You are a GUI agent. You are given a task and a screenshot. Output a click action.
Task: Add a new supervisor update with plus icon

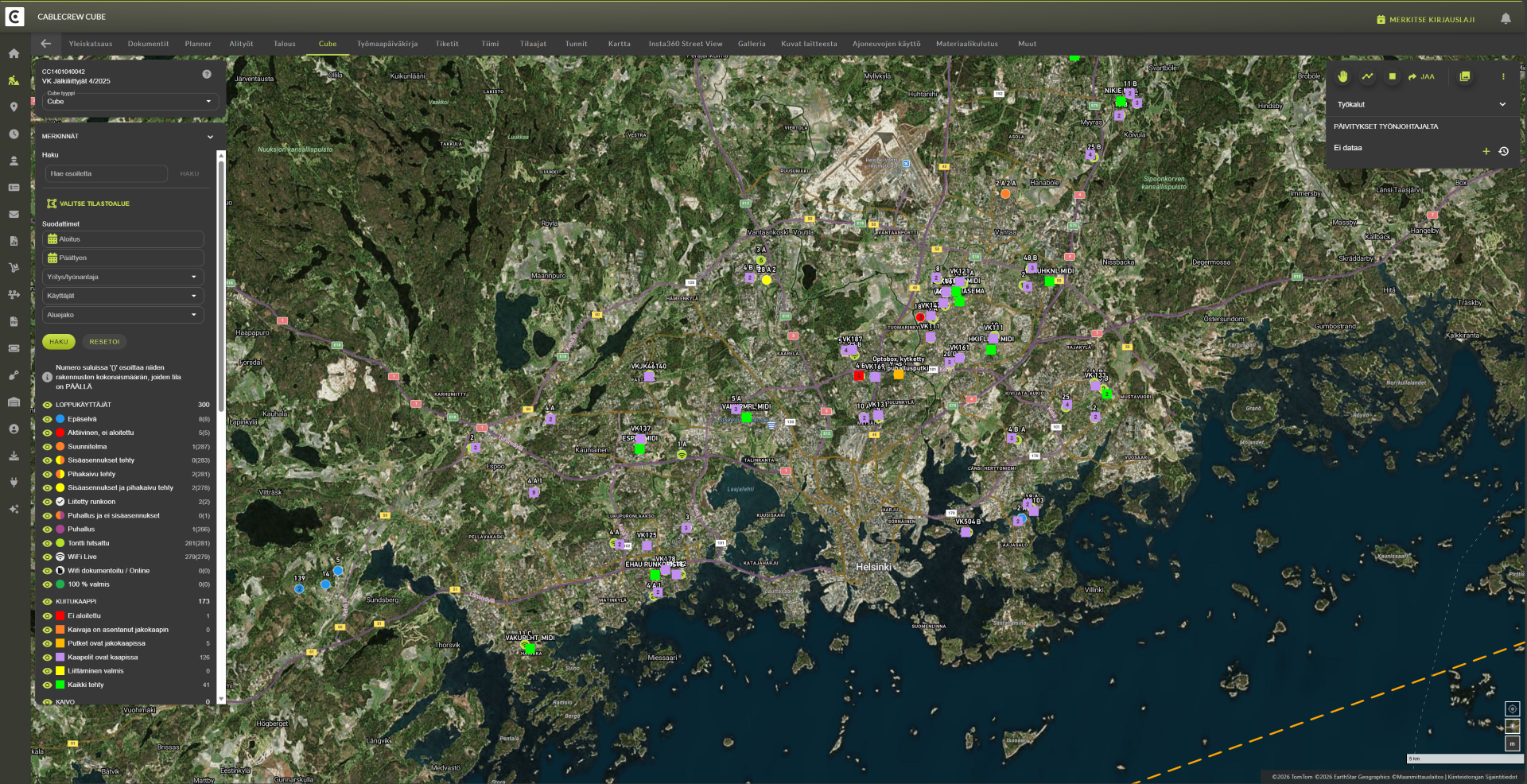point(1486,151)
